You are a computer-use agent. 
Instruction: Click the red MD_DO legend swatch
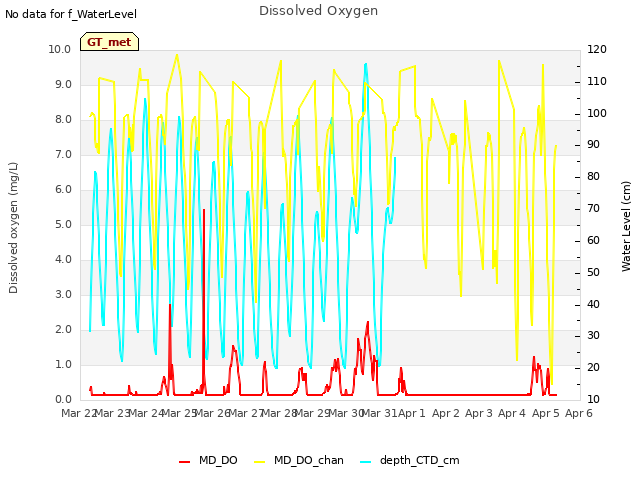coord(184,461)
